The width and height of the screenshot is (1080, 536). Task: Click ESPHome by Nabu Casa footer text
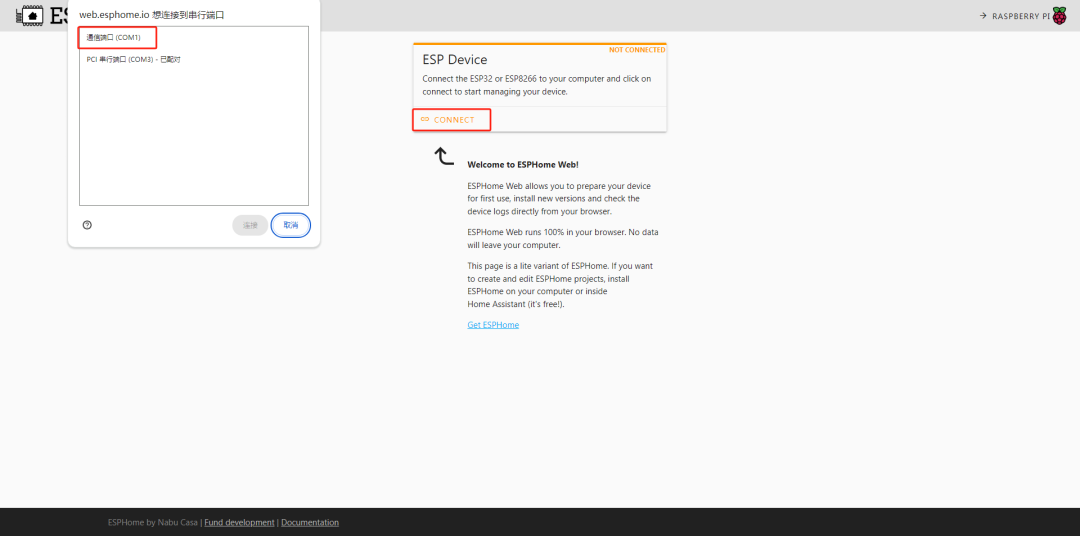pyautogui.click(x=154, y=522)
